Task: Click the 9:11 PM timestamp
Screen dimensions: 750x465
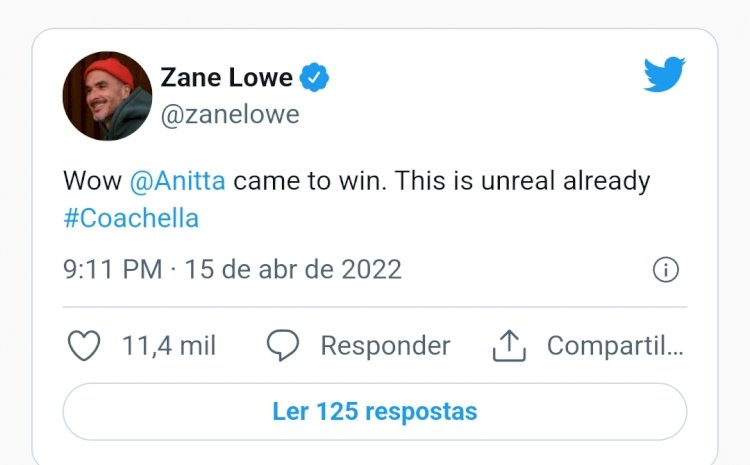Action: [113, 269]
